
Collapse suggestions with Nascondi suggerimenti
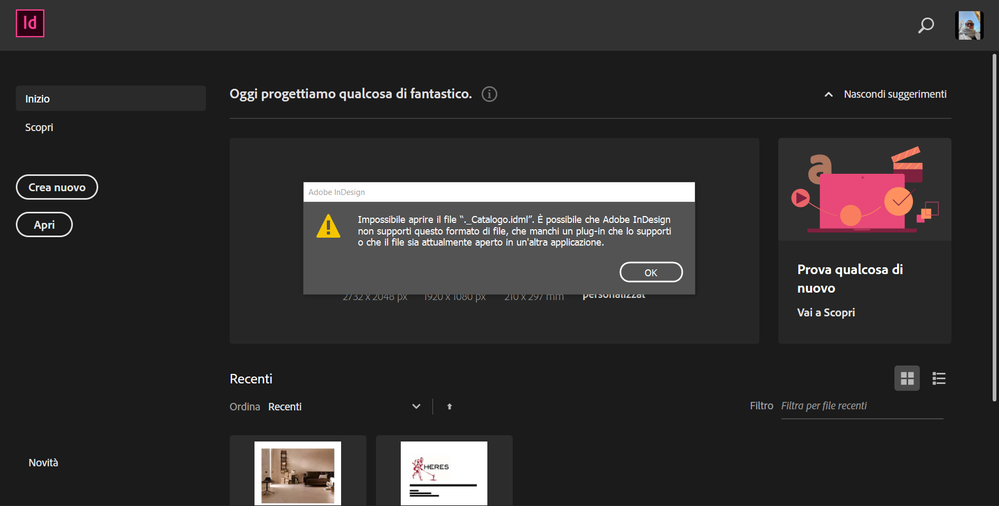[885, 94]
